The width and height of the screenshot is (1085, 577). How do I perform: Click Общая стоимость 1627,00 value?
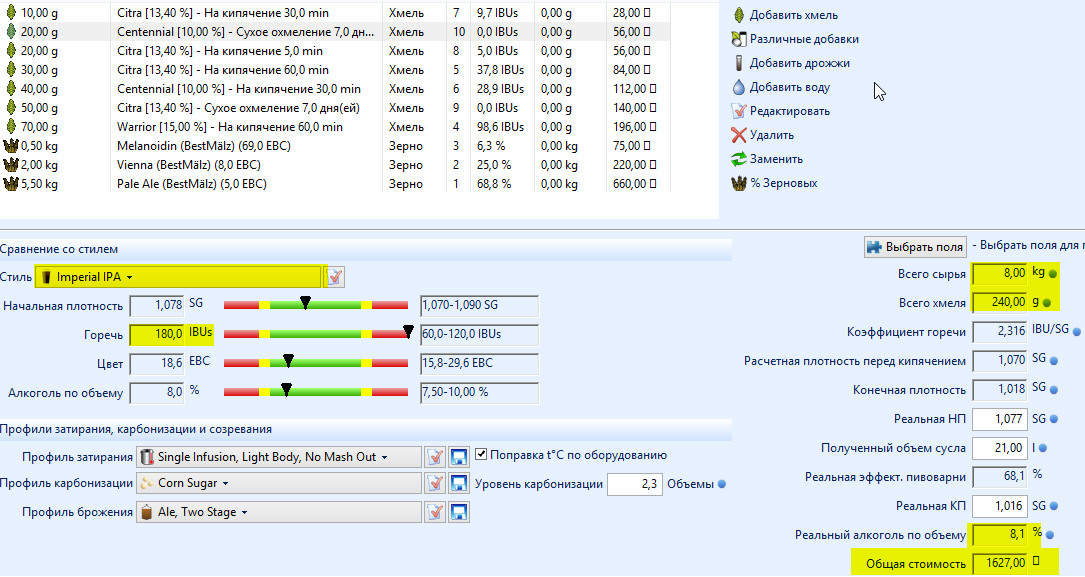[999, 563]
